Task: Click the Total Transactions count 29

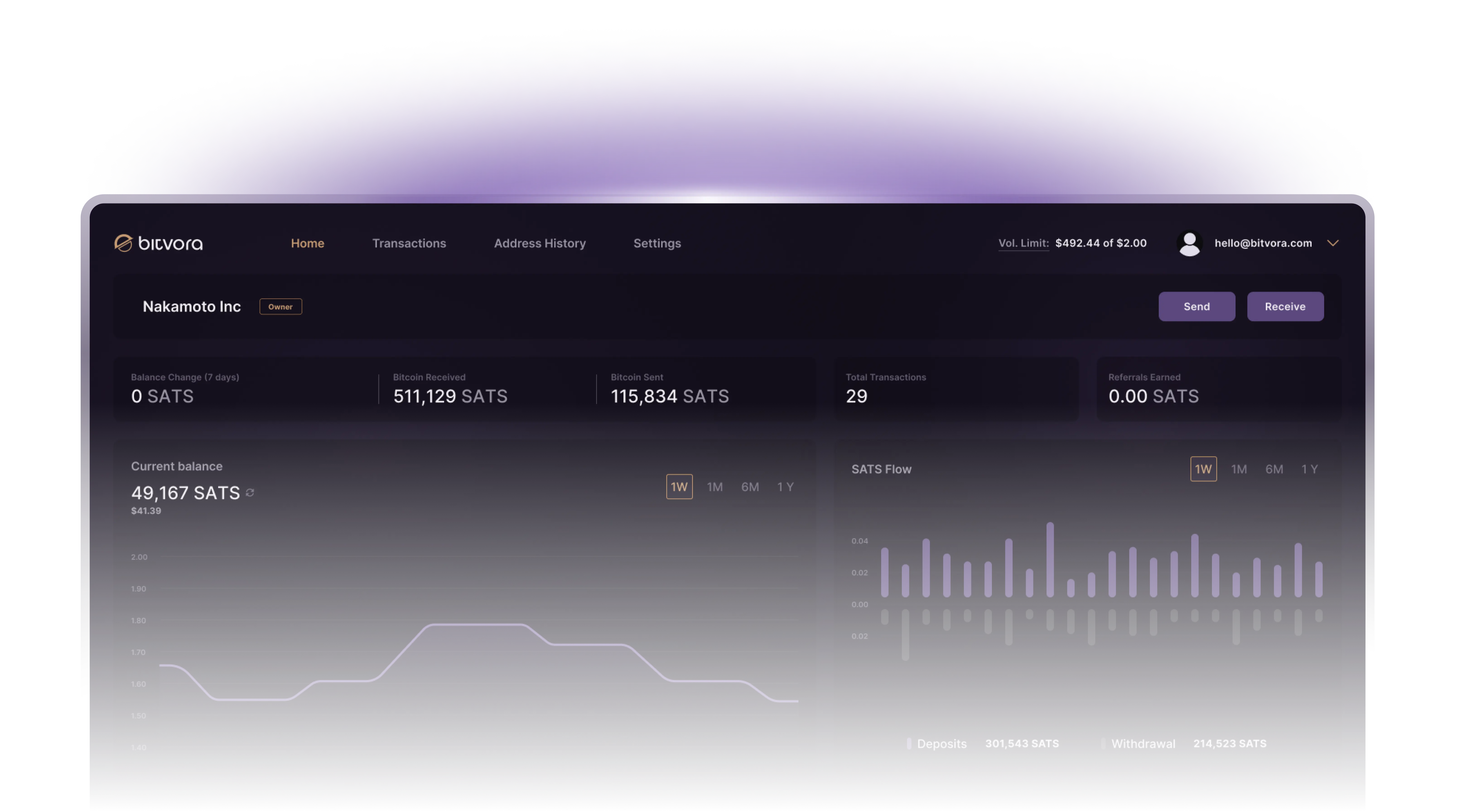Action: pyautogui.click(x=856, y=396)
